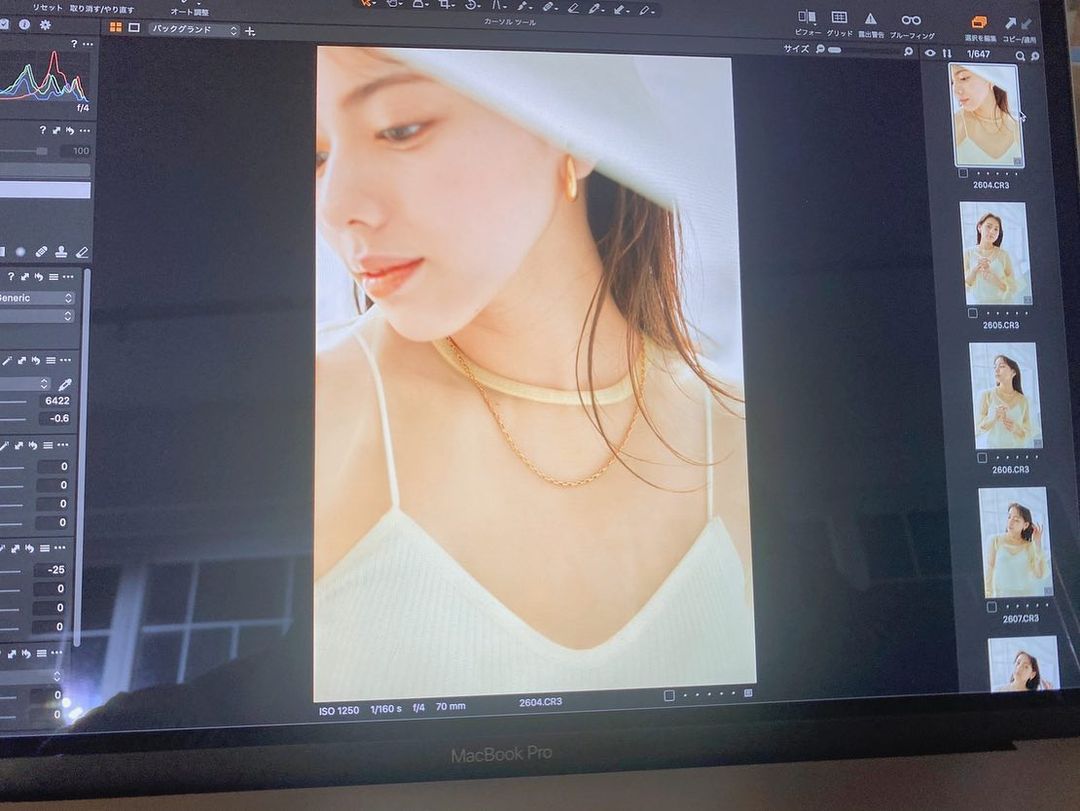
Task: Select the pan hand cursor tool
Action: 393,3
